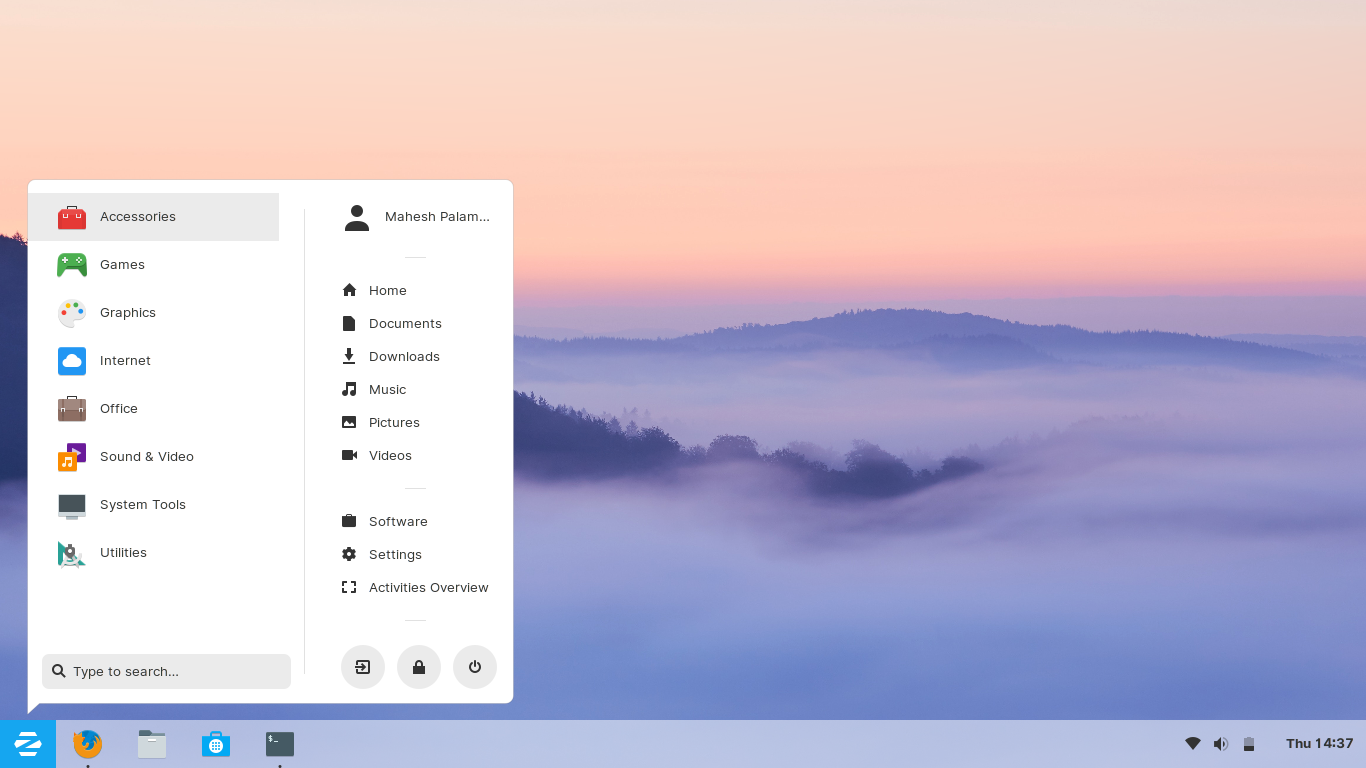
Task: Open the Home folder link
Action: coord(388,291)
